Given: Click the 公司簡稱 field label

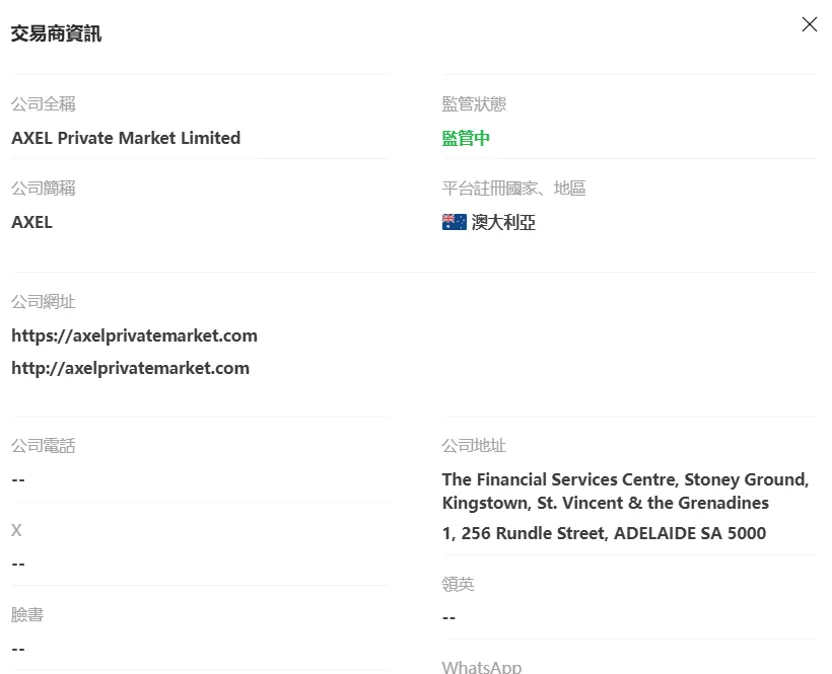Looking at the screenshot, I should click(44, 188).
